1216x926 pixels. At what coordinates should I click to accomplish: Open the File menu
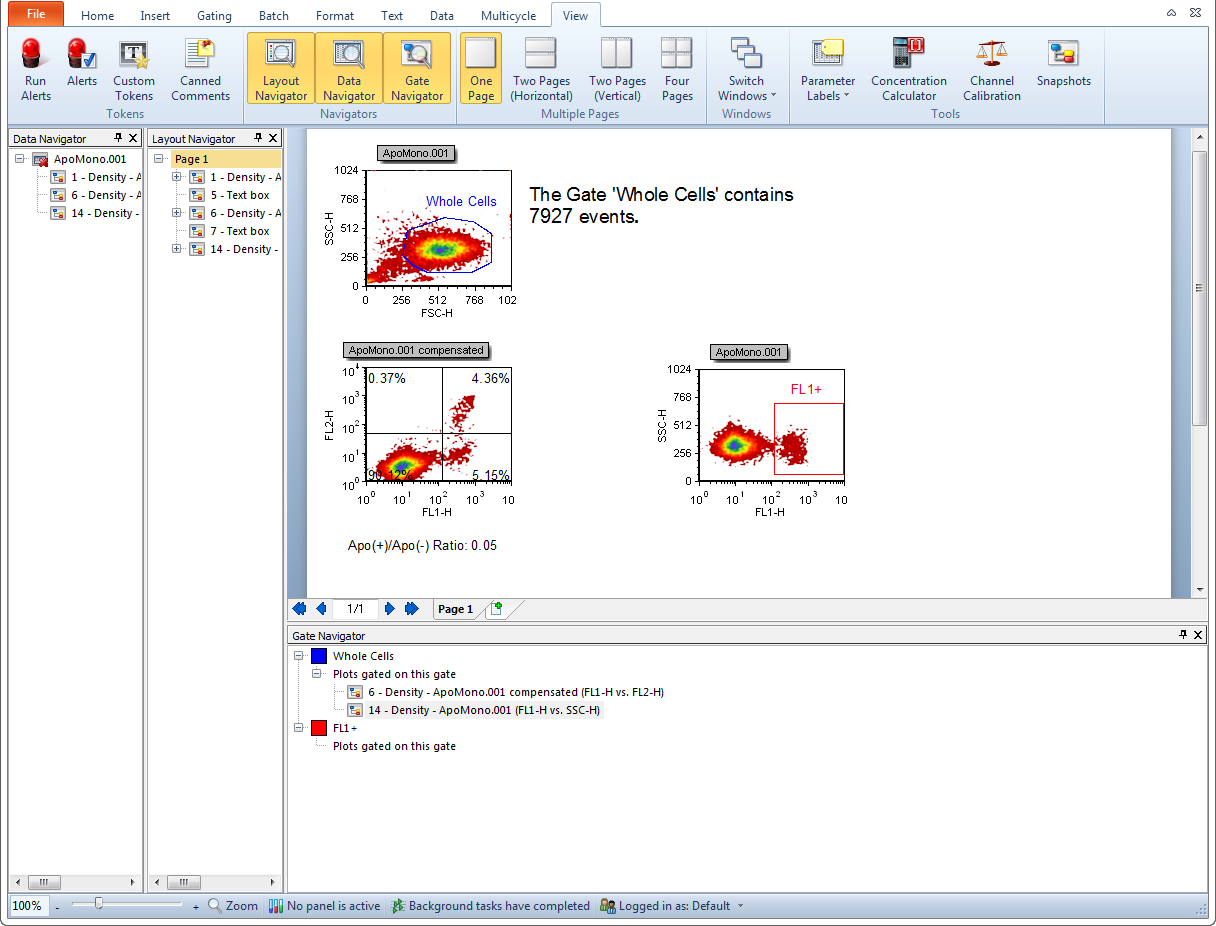[x=36, y=14]
